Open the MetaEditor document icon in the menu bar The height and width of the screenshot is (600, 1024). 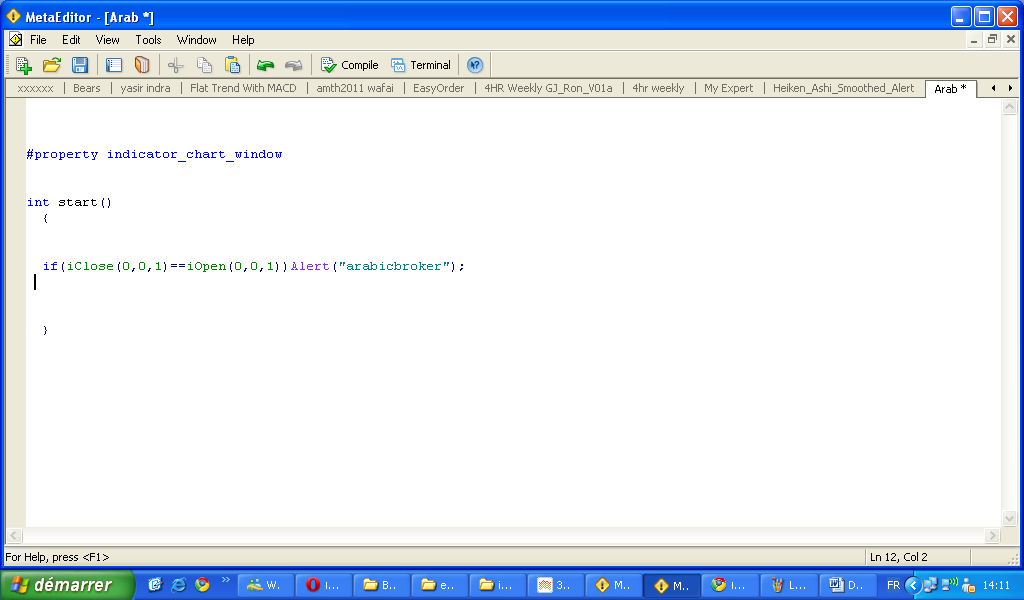[16, 40]
